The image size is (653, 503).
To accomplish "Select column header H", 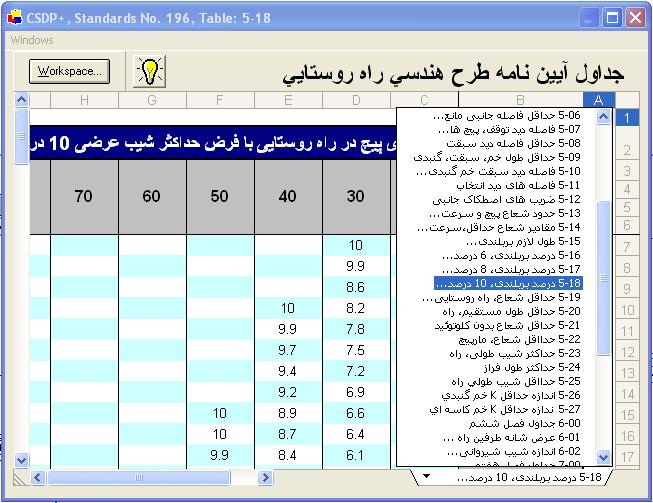I will (x=83, y=99).
